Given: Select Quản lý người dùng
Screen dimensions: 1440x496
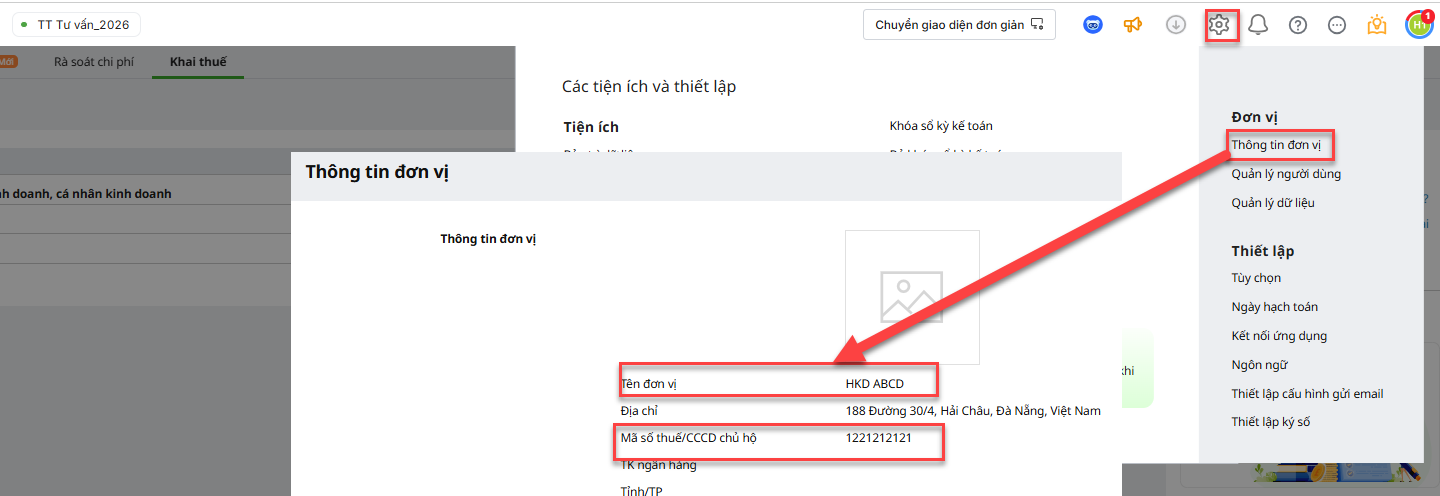Looking at the screenshot, I should [x=1286, y=174].
